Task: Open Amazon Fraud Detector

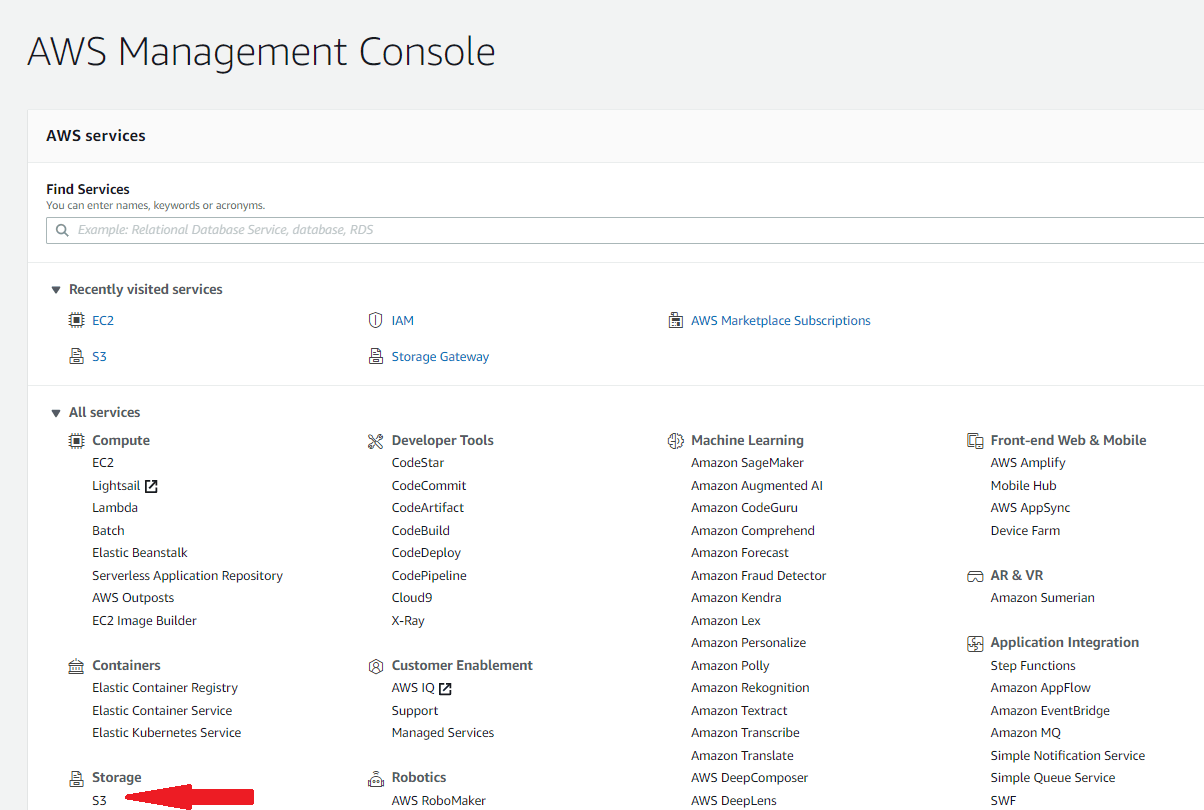Action: [759, 576]
